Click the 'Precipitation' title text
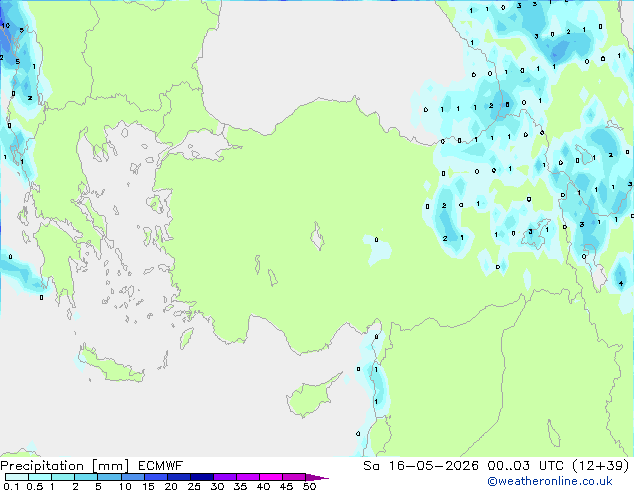Viewport: 634px width, 490px height. (42, 466)
